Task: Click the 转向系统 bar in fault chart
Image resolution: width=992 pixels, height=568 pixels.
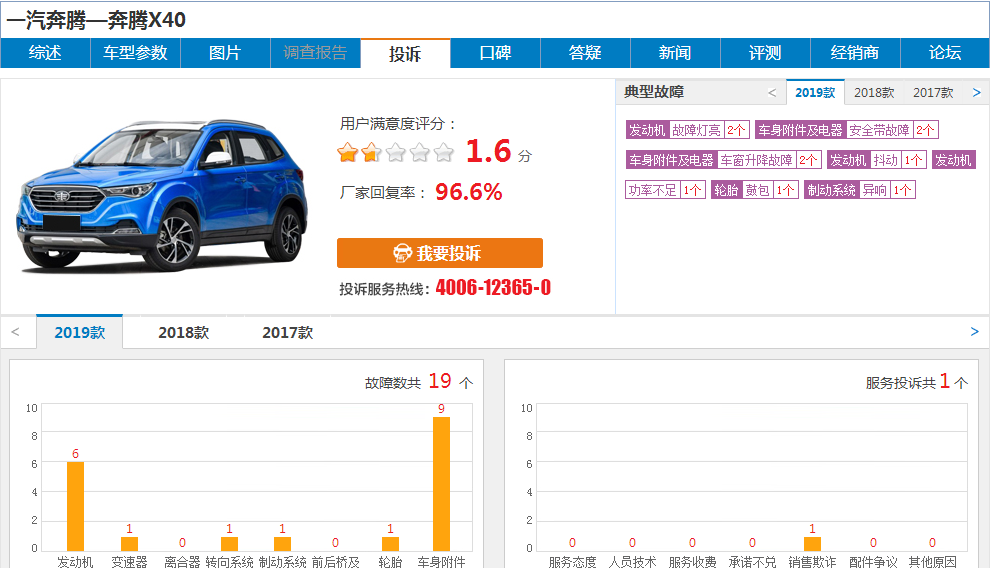Action: 230,543
